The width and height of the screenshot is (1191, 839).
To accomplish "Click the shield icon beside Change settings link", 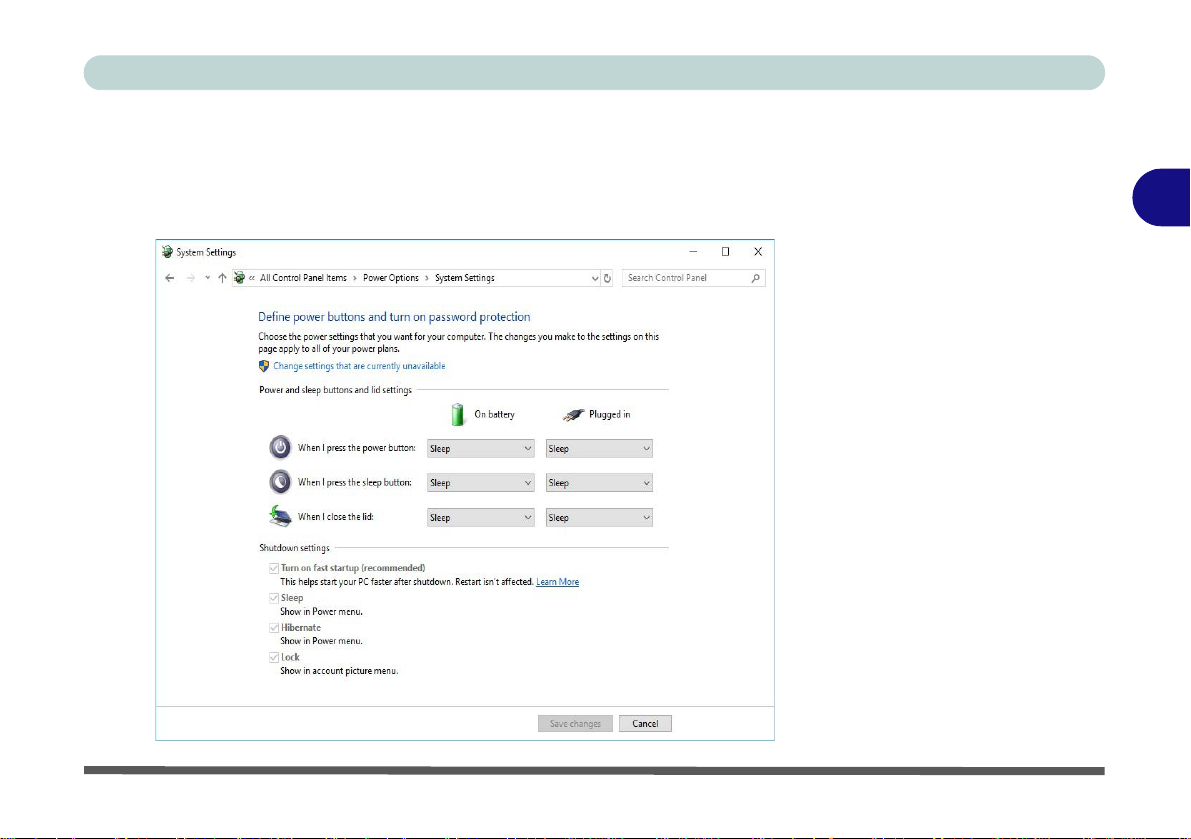I will pos(264,366).
